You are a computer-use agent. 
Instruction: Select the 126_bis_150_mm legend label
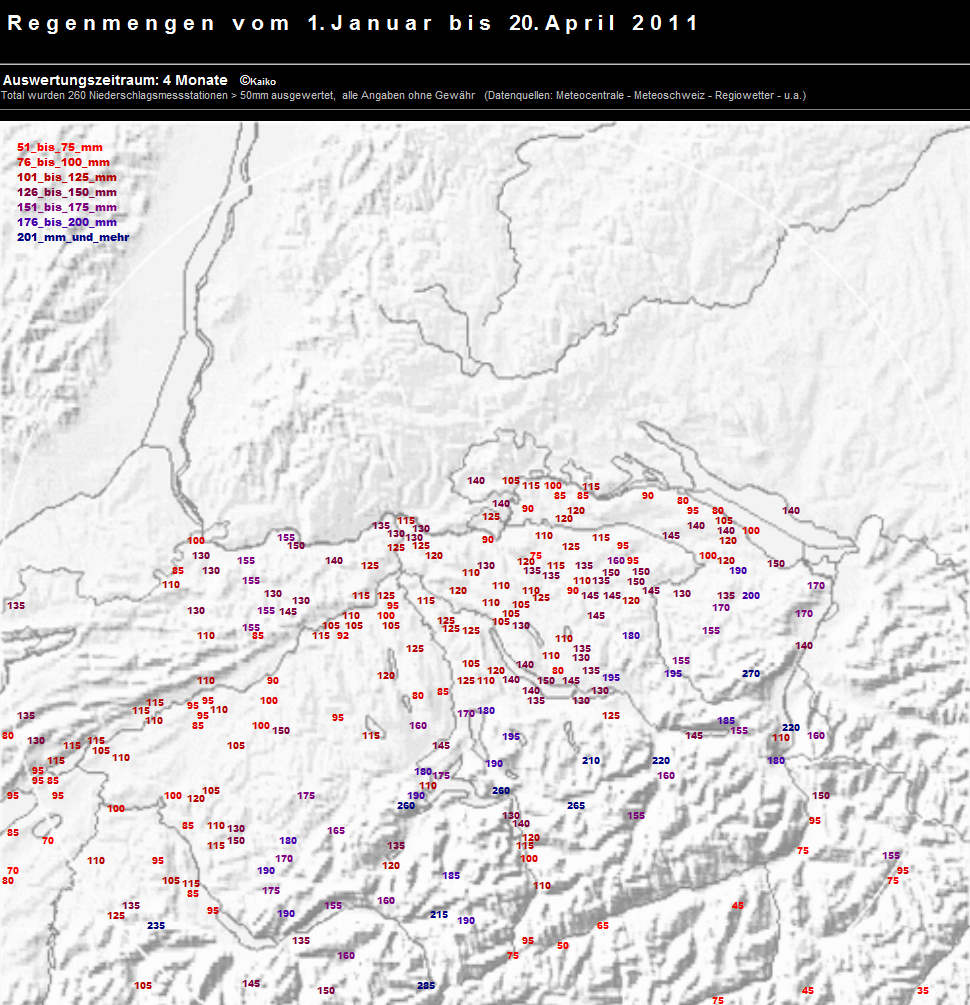coord(66,192)
